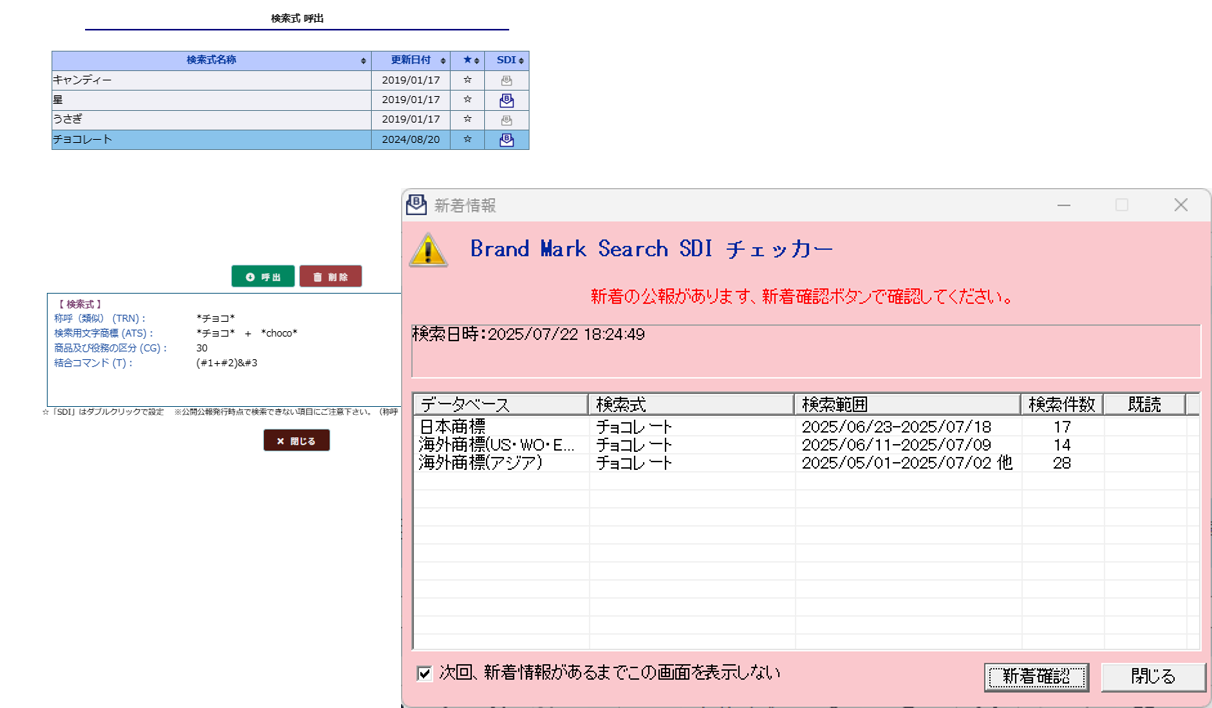The width and height of the screenshot is (1212, 708).
Task: Click the hit count 28
Action: pyautogui.click(x=1061, y=463)
